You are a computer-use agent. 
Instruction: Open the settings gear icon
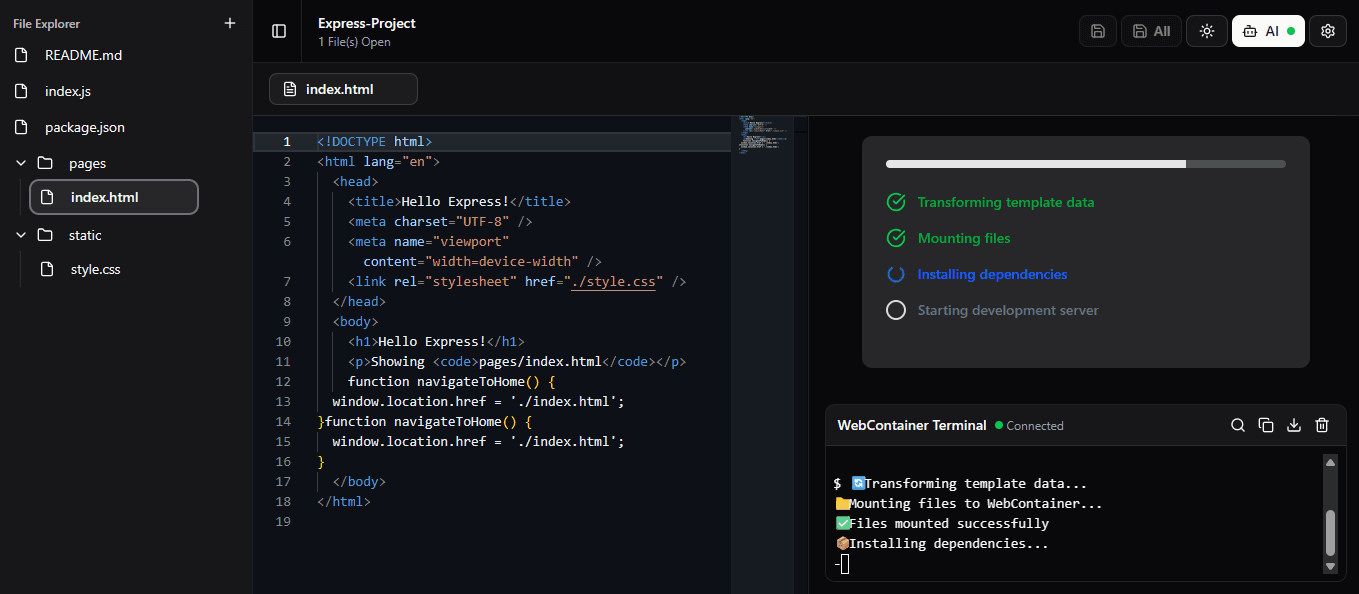click(x=1328, y=31)
